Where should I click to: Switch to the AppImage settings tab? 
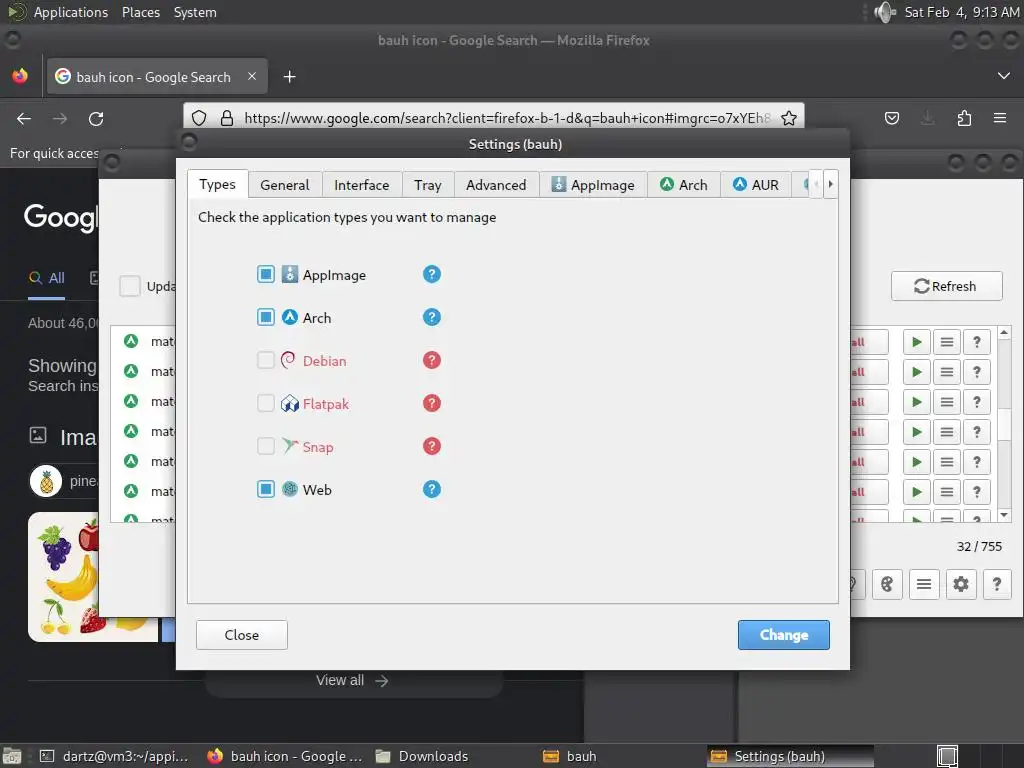[593, 185]
